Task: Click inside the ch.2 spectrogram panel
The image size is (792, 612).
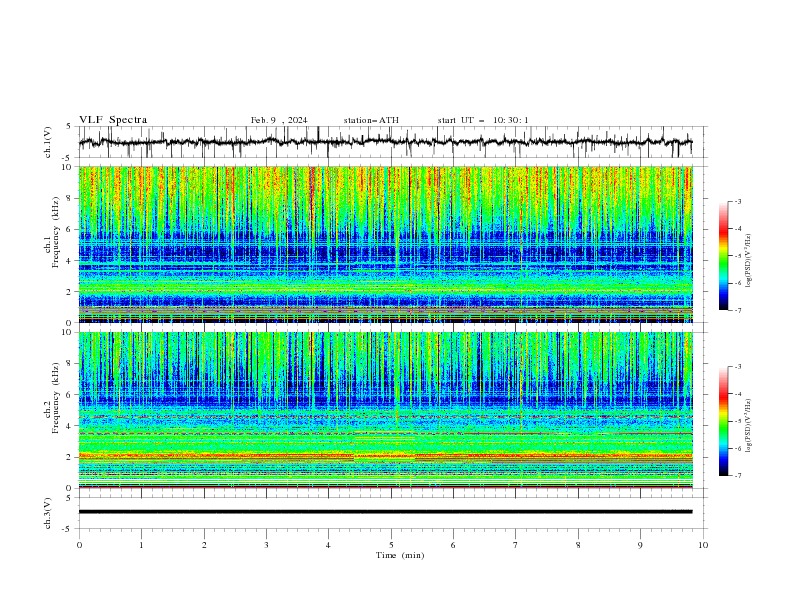Action: [385, 410]
